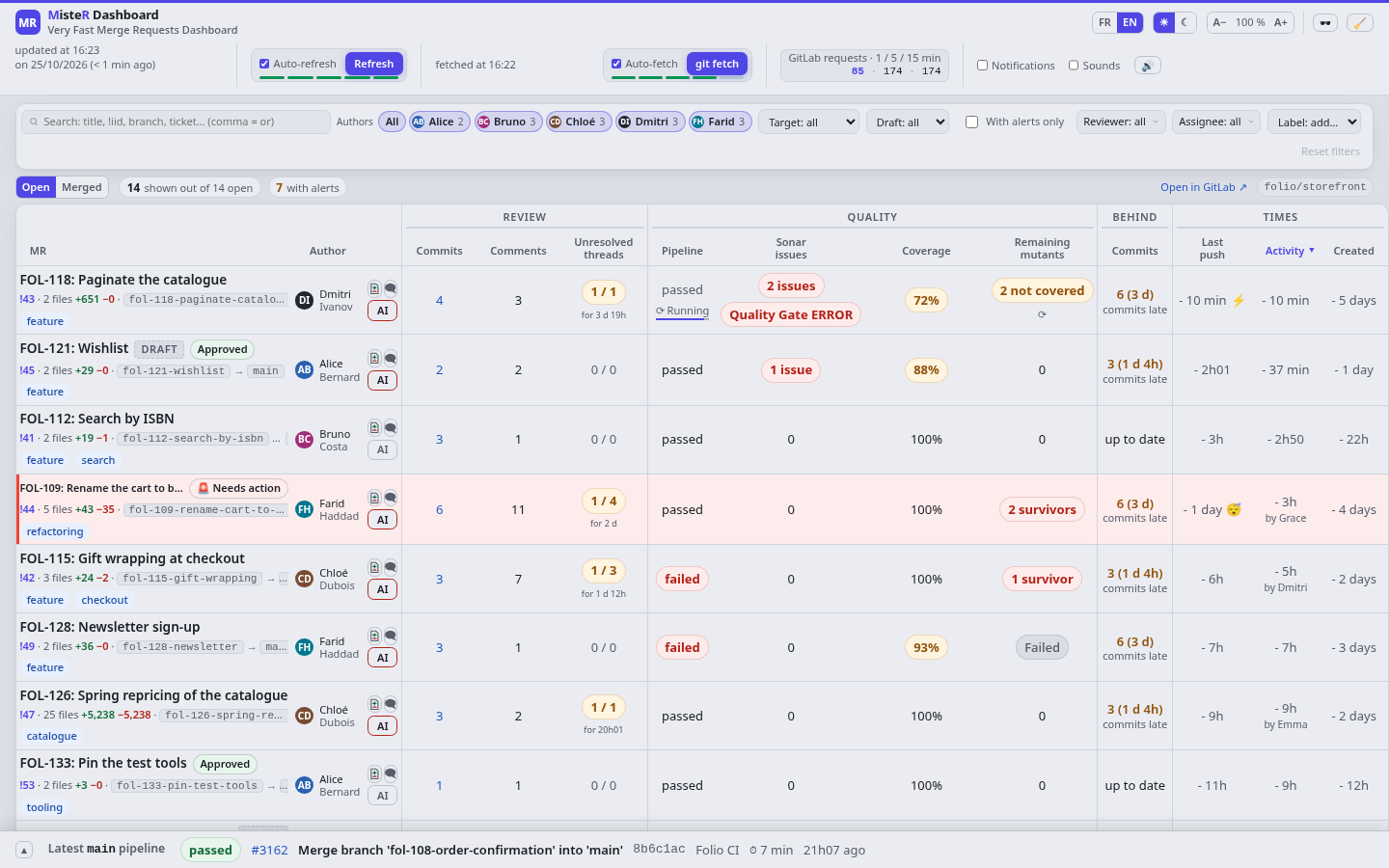This screenshot has height=868, width=1389.
Task: Select the All authors filter
Action: click(x=392, y=122)
